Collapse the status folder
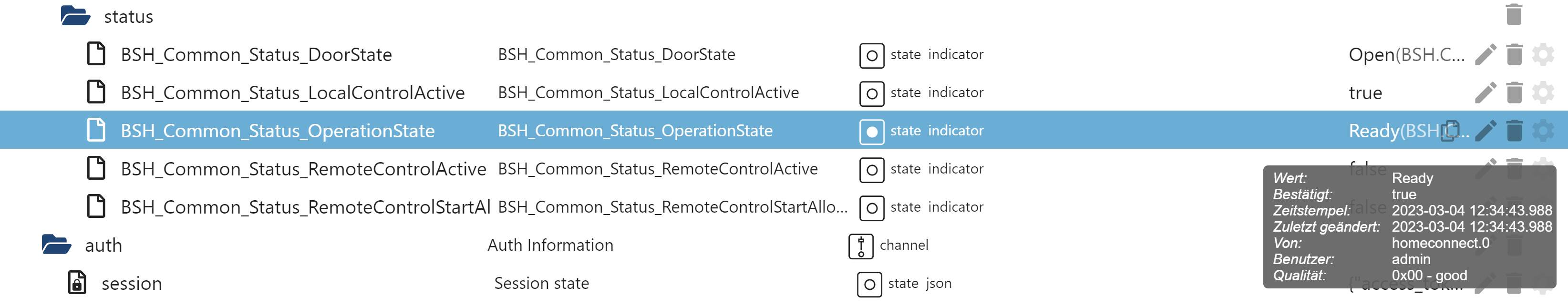The image size is (1568, 307). (75, 16)
